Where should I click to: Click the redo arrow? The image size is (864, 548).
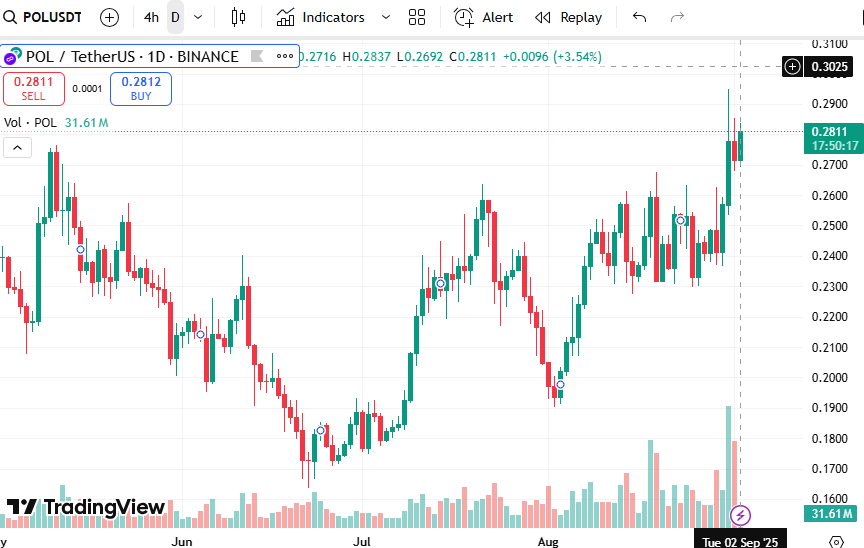point(677,17)
